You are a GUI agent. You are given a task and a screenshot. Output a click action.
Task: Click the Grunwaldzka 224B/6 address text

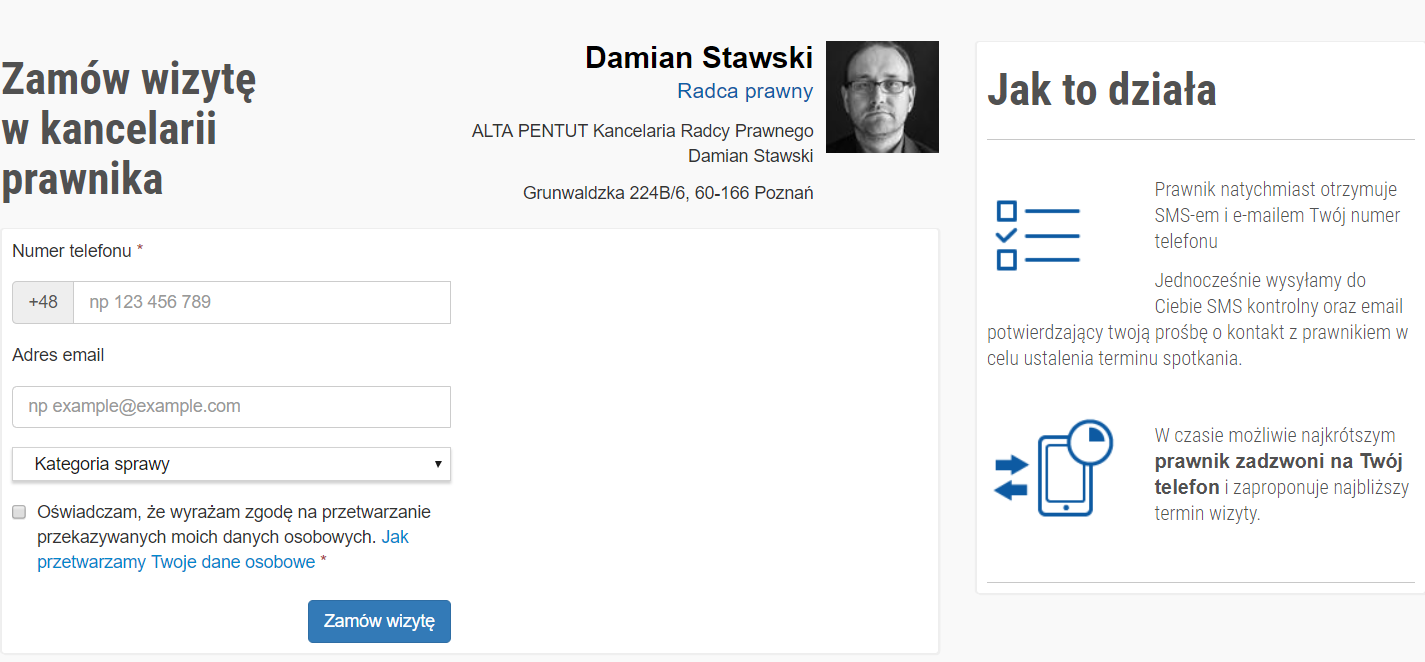click(x=668, y=193)
